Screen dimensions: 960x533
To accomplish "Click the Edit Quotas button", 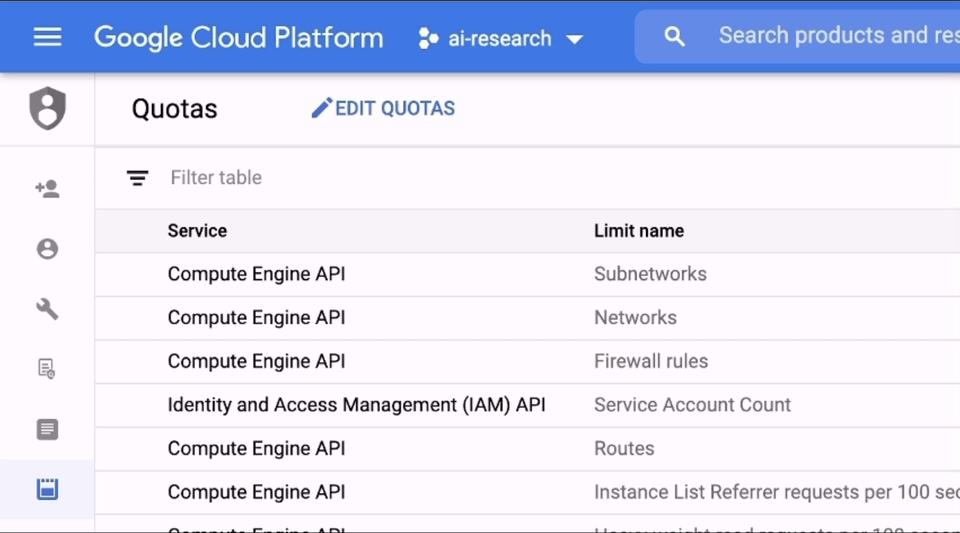I will (x=383, y=108).
